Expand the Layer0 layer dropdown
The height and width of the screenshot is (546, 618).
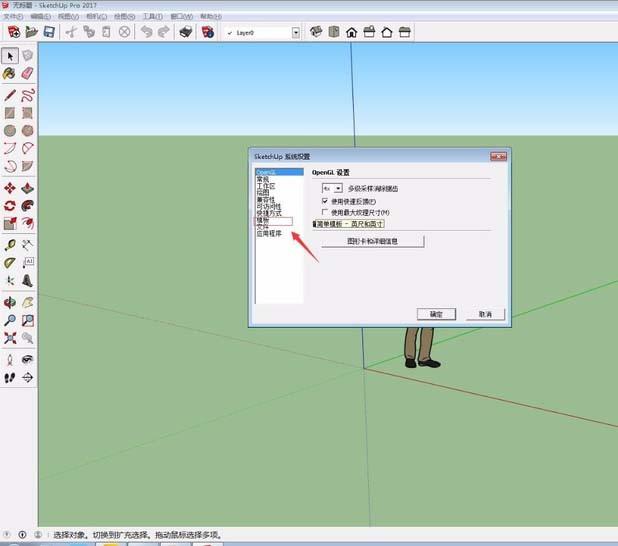tap(295, 32)
